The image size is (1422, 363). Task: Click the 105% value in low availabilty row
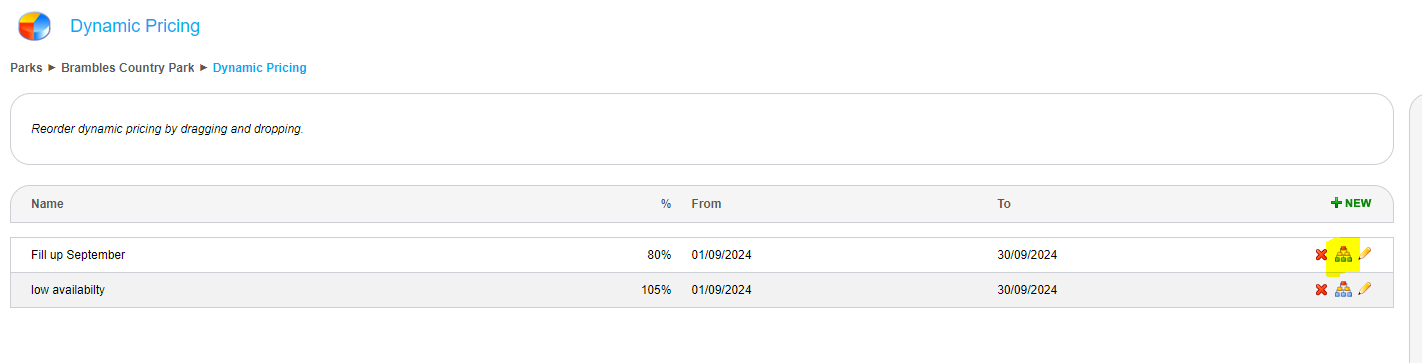coord(656,290)
